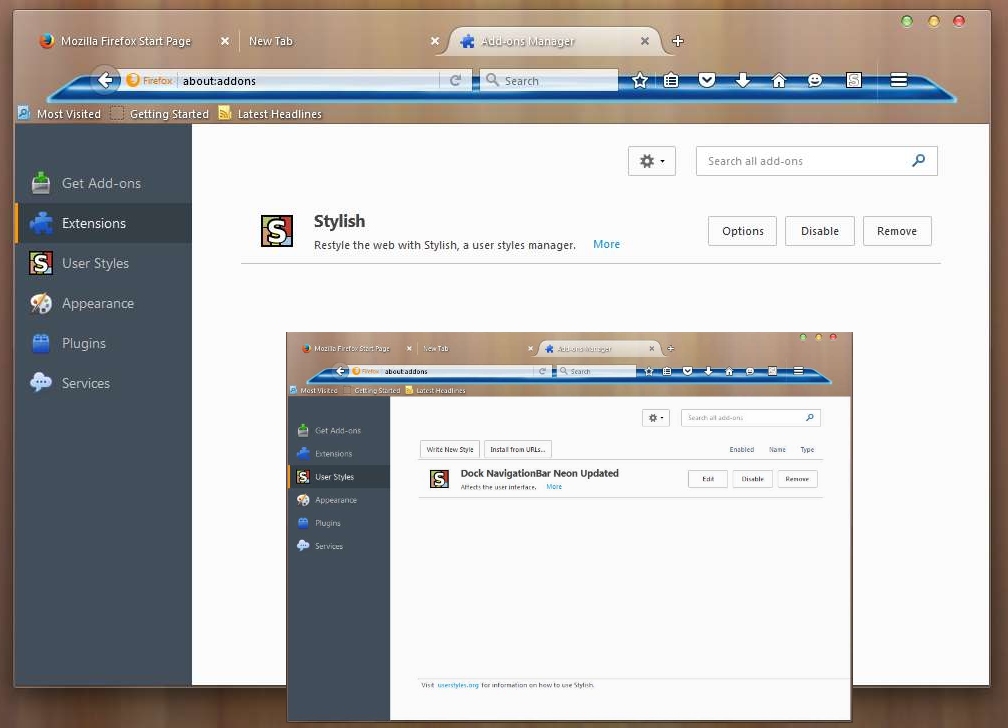
Task: Click the Stylish S icon in the toolbar
Action: coord(853,80)
